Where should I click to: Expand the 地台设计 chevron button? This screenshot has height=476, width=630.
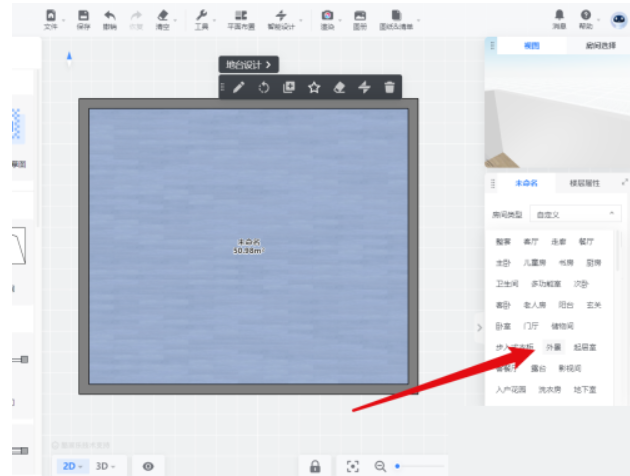[x=249, y=65]
